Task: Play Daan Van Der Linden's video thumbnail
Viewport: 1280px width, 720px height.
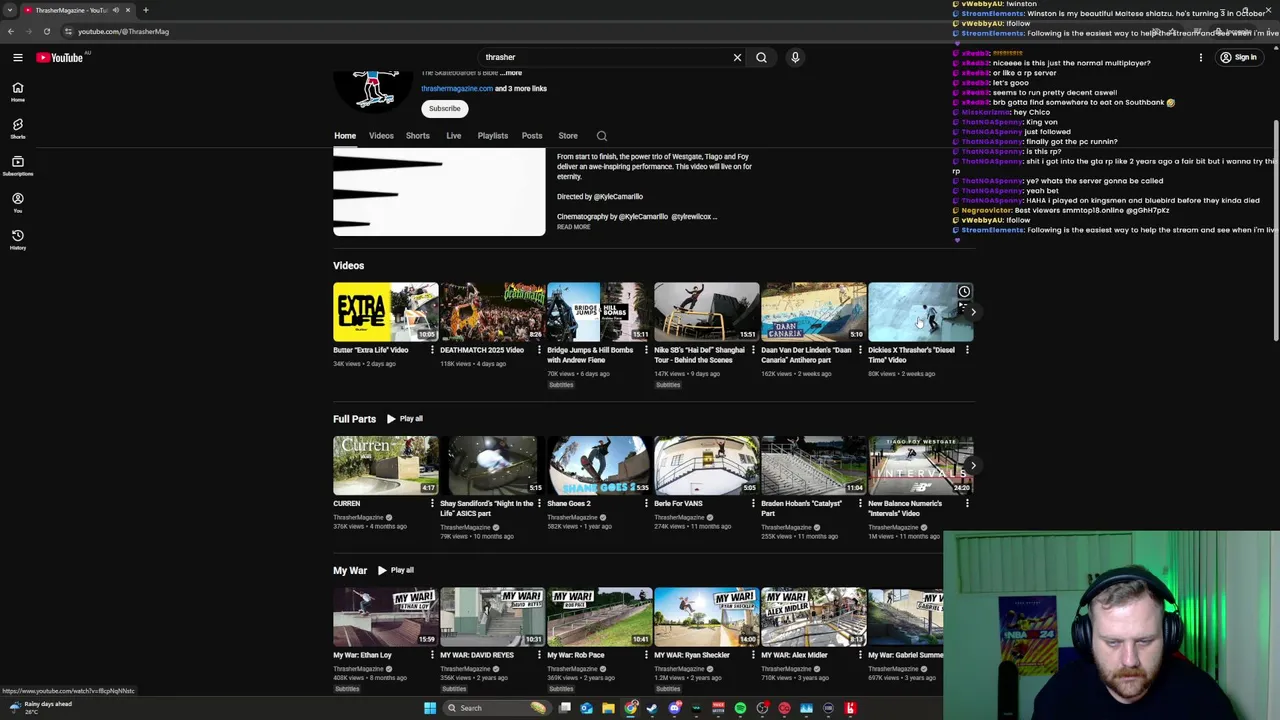Action: 814,312
